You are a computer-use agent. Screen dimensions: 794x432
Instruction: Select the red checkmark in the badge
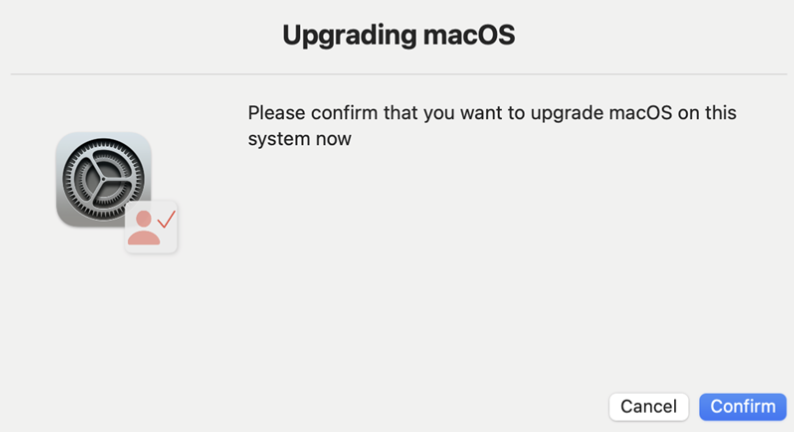(166, 220)
